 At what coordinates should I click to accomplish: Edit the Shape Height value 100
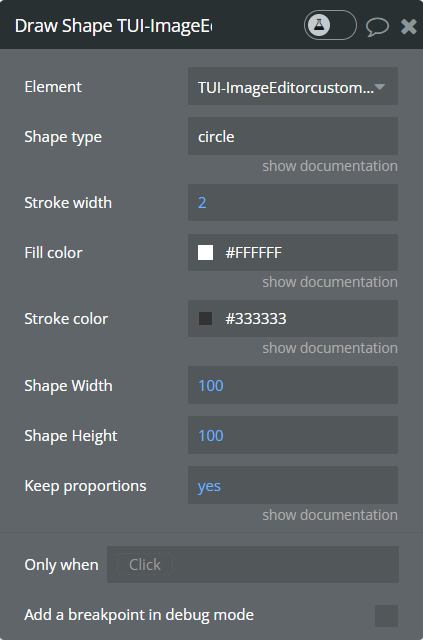(x=293, y=435)
